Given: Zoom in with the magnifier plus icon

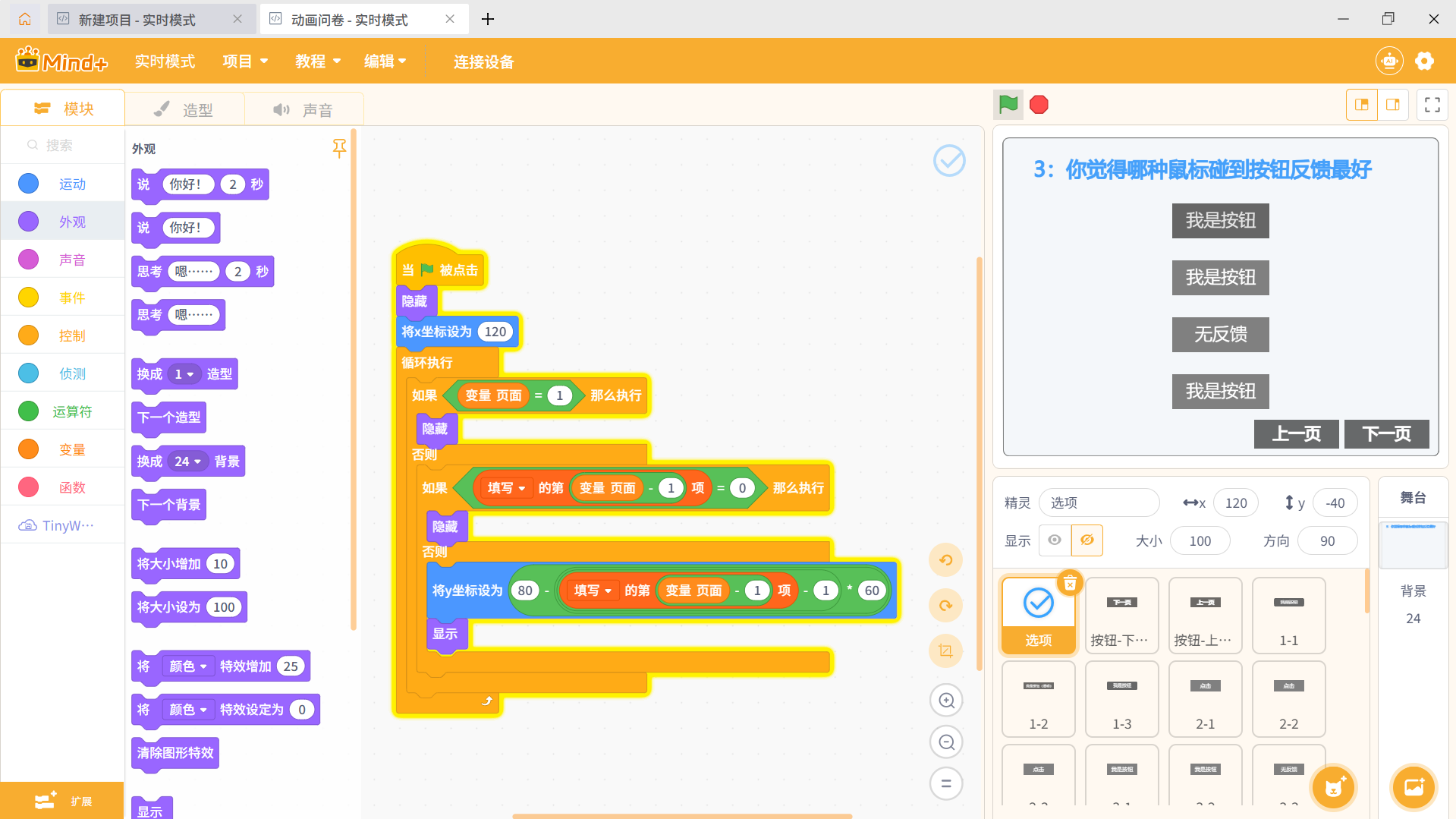Looking at the screenshot, I should click(x=945, y=700).
